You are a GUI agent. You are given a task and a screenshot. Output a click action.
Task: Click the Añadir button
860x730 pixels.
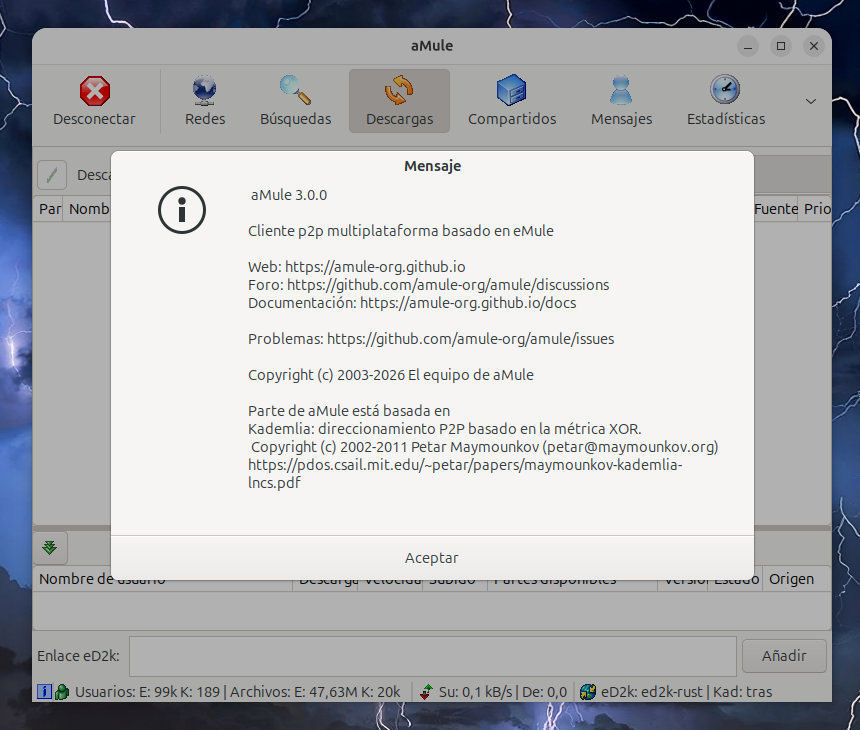coord(784,655)
